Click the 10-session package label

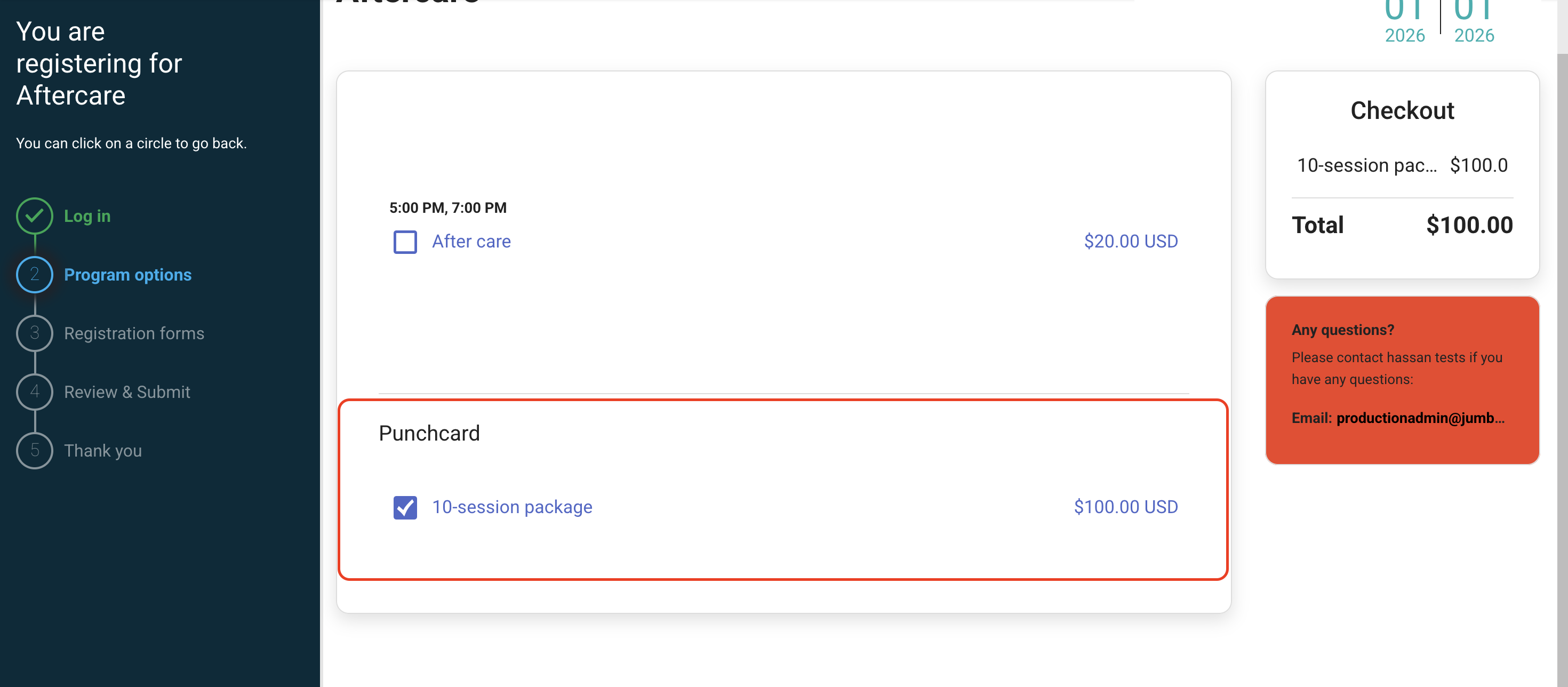[512, 507]
